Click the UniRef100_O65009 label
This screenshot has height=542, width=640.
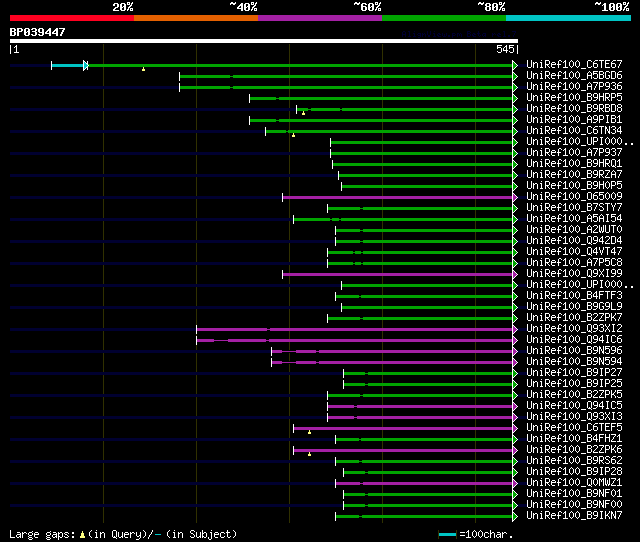(574, 197)
